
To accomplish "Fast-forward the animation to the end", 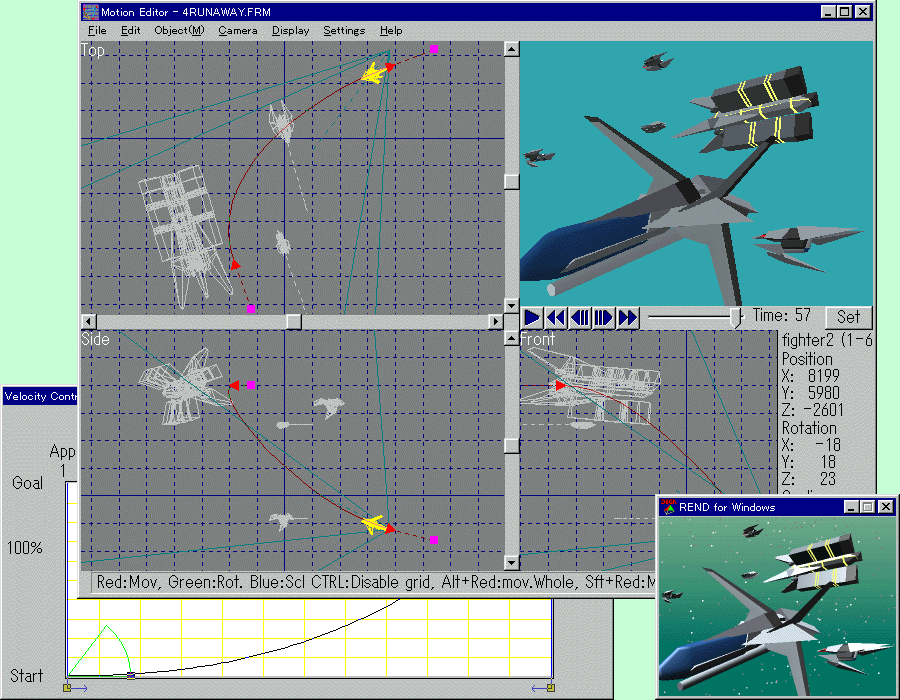I will (627, 317).
